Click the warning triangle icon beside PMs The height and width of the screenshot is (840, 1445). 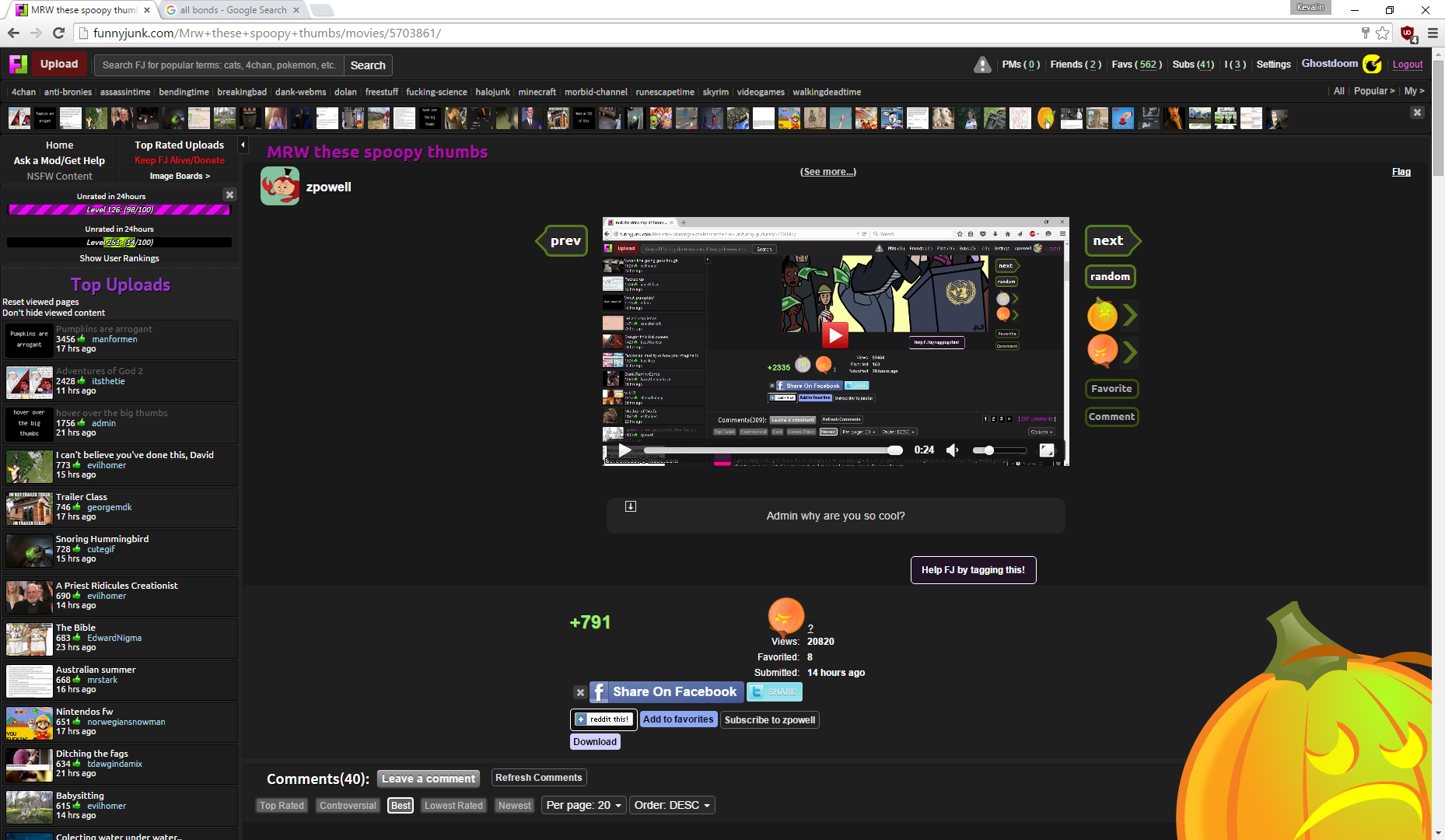pyautogui.click(x=982, y=65)
